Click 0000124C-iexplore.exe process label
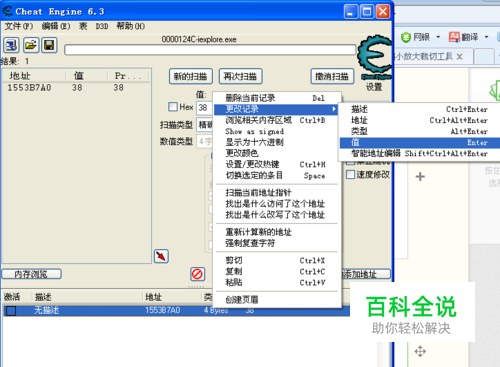 click(199, 39)
